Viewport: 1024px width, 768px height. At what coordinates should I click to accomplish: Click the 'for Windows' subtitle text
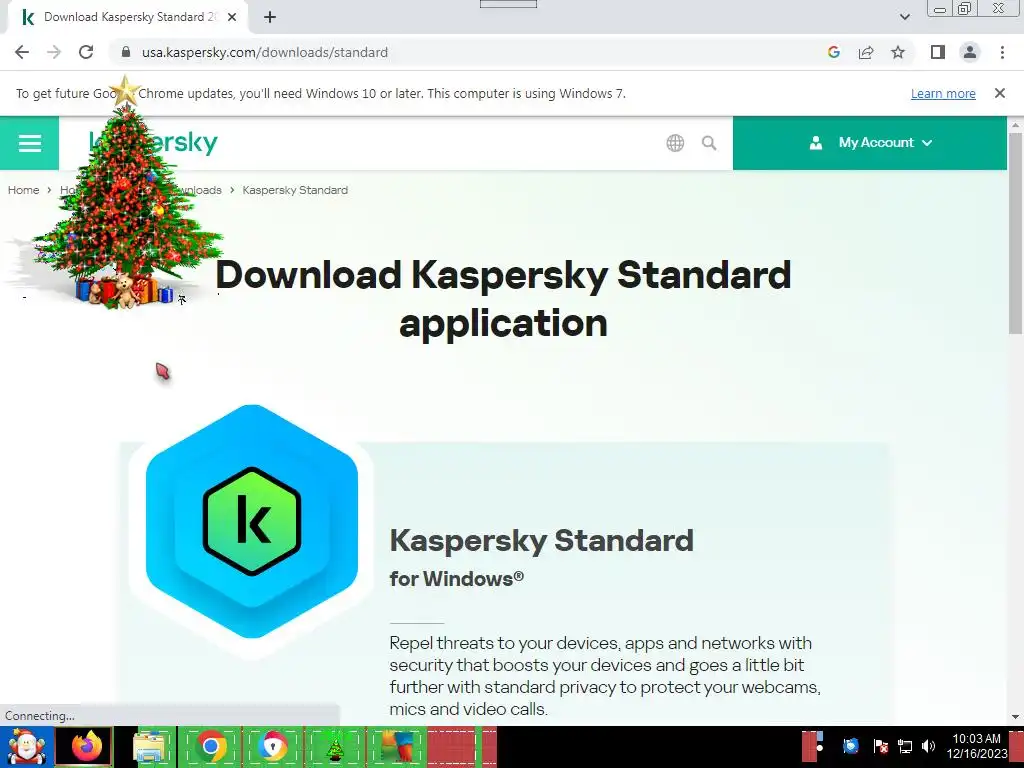456,579
